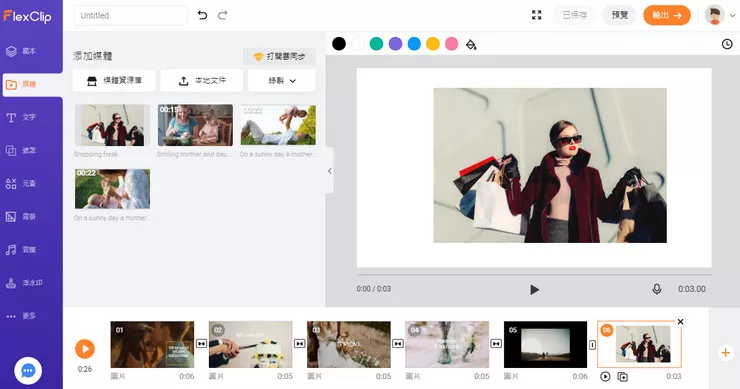The height and width of the screenshot is (389, 740).
Task: Open transition icon between scenes 02 and 03
Action: pyautogui.click(x=300, y=344)
